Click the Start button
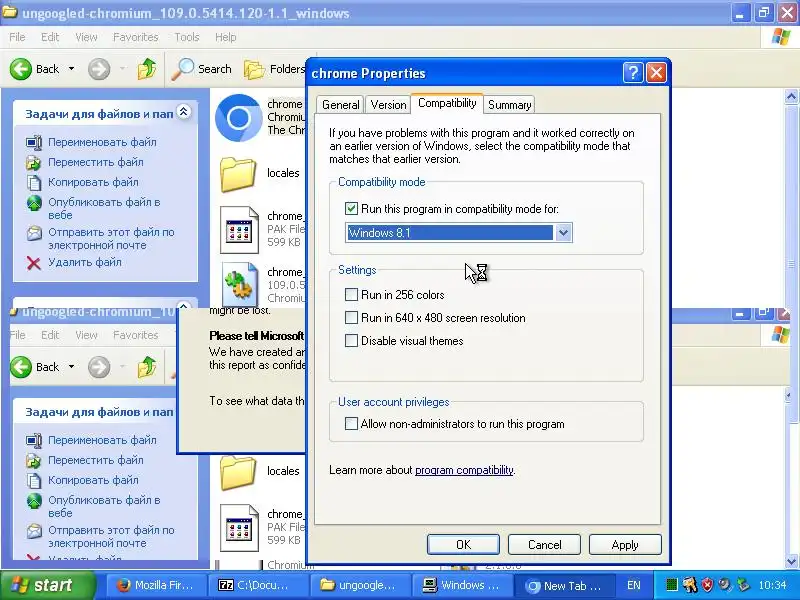The width and height of the screenshot is (800, 600). tap(47, 585)
